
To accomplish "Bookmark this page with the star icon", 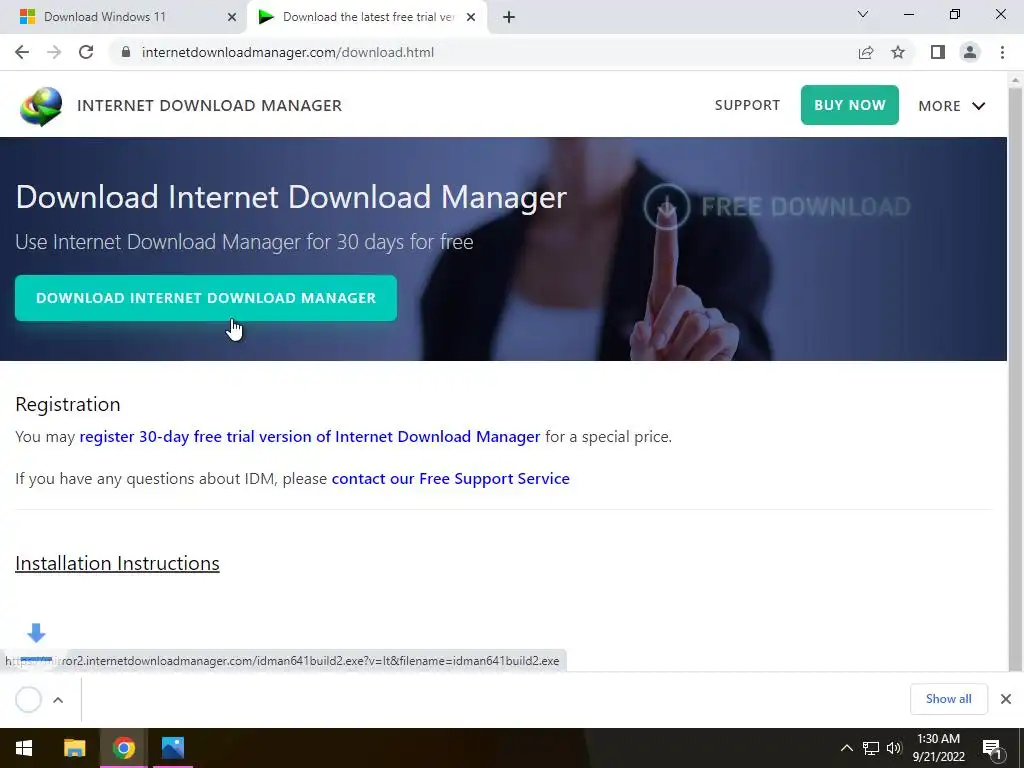I will (898, 52).
